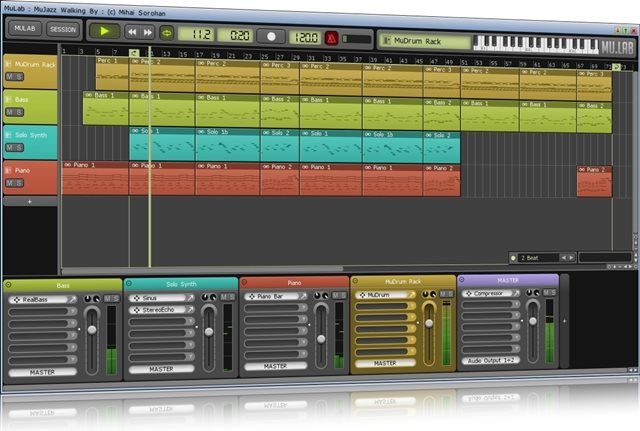
Task: Solo the MuDrum Rack track
Action: 19,77
